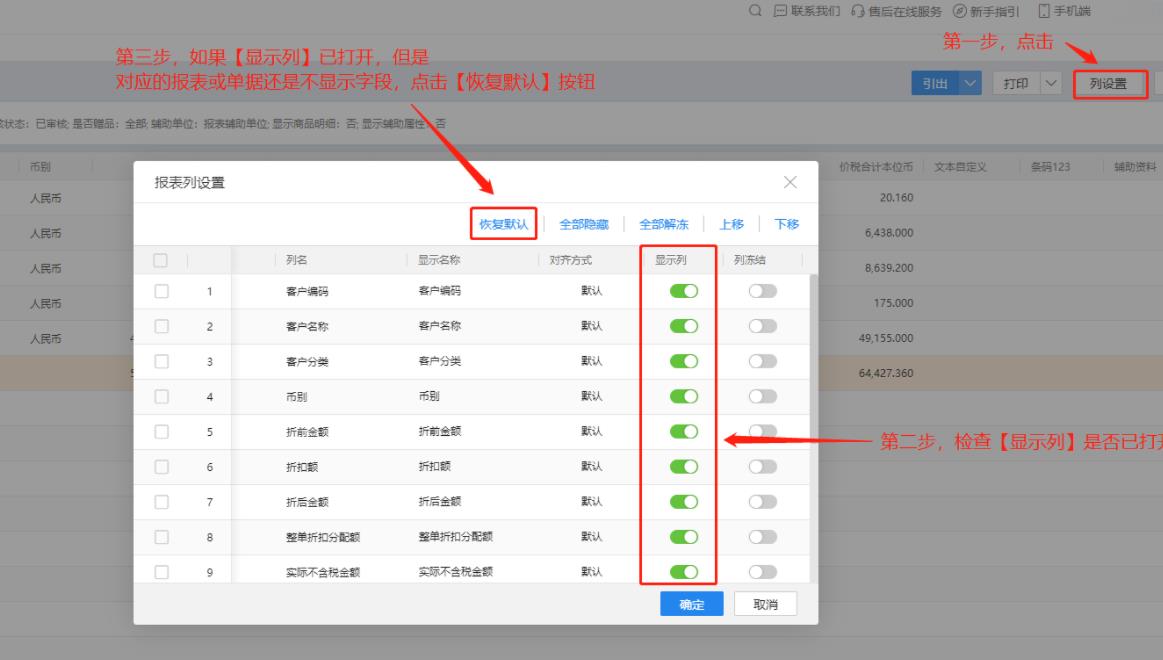Click 显示名称 cell 折后金额
1163x660 pixels.
pyautogui.click(x=439, y=501)
